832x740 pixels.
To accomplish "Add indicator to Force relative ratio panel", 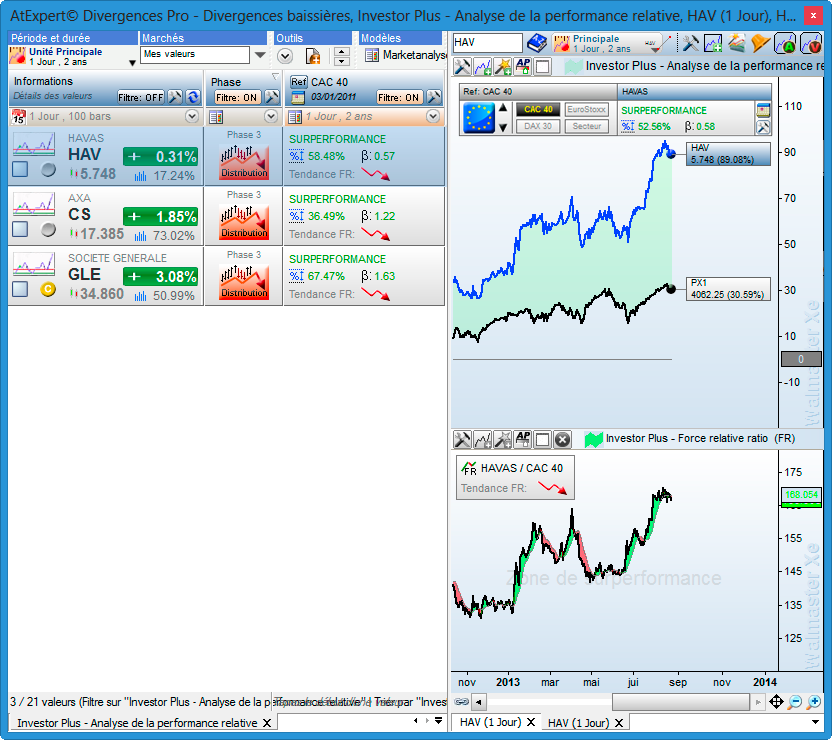I will point(482,439).
